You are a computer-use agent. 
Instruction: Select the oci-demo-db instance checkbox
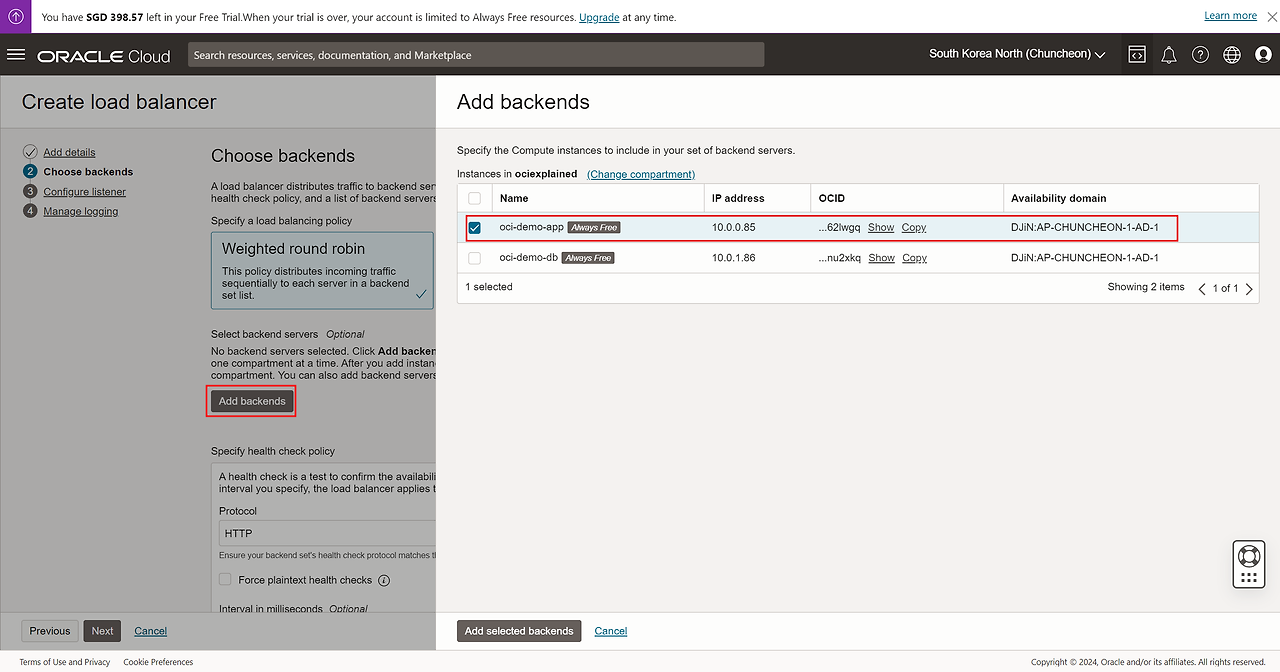[475, 258]
